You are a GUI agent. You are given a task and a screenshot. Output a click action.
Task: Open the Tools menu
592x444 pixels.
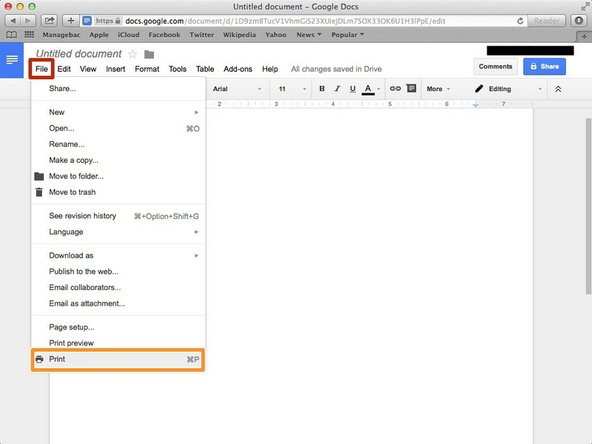point(177,69)
